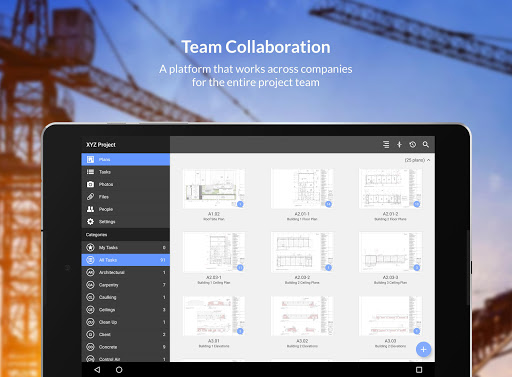Filter by Carpentry category

click(126, 285)
